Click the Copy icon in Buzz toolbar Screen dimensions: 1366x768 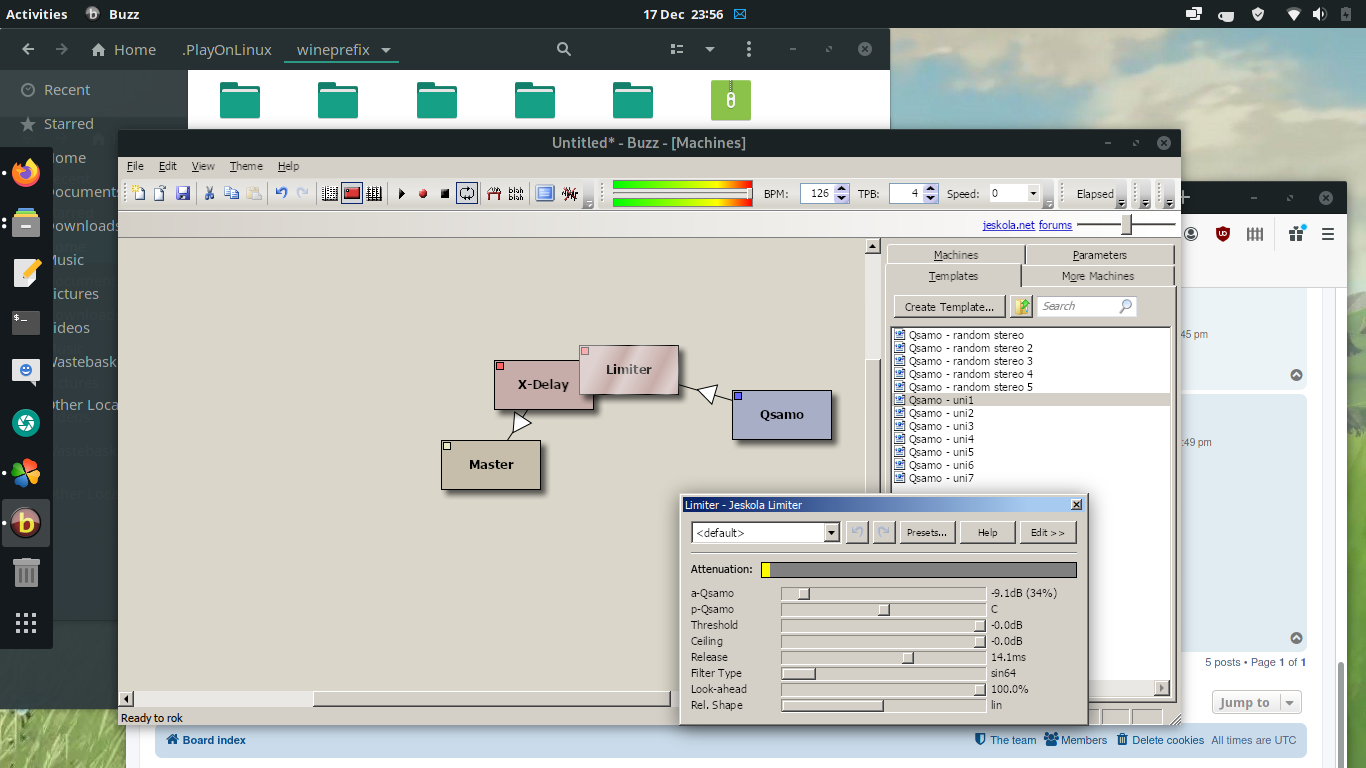point(231,193)
